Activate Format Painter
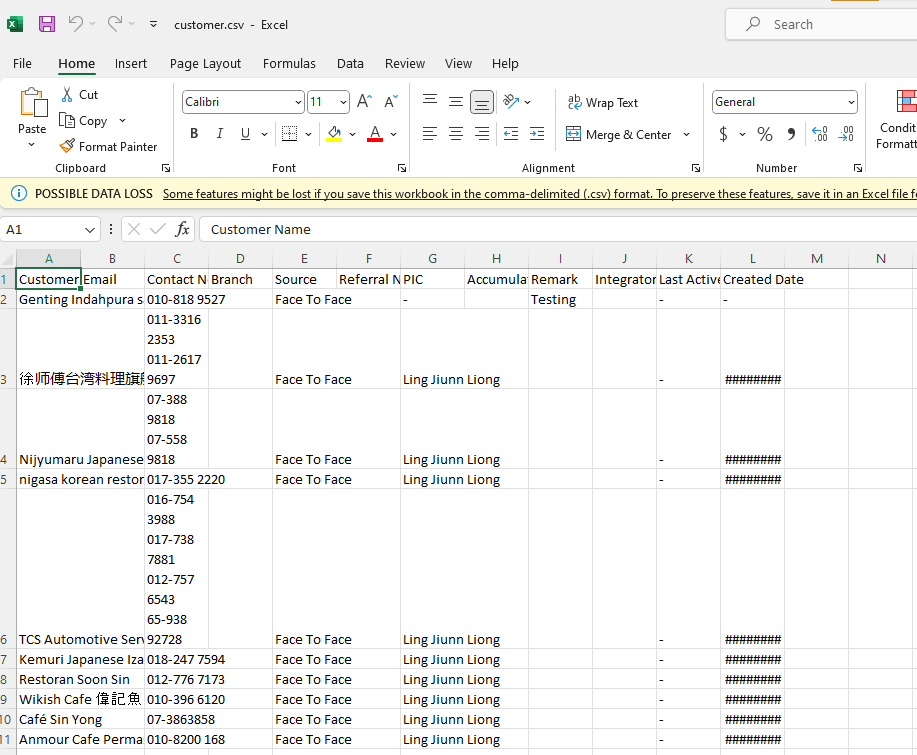Screen dimensions: 917x755 [x=108, y=146]
